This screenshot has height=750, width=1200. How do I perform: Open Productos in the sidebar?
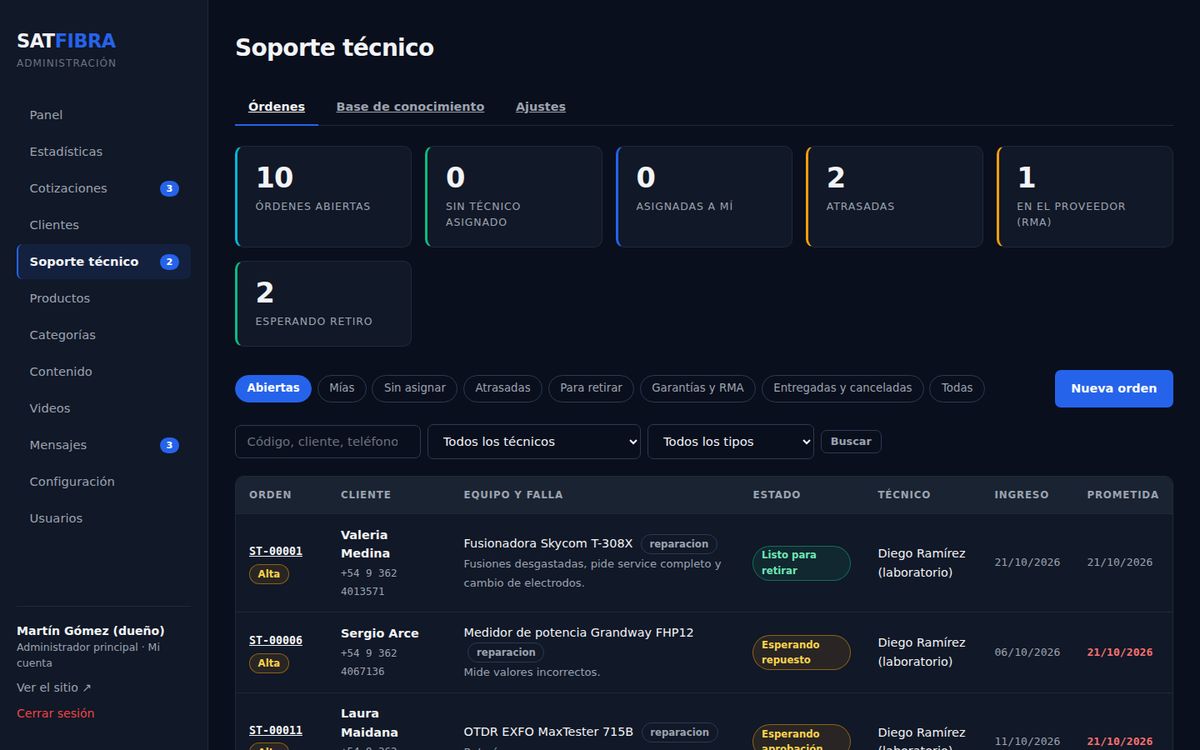[103, 298]
